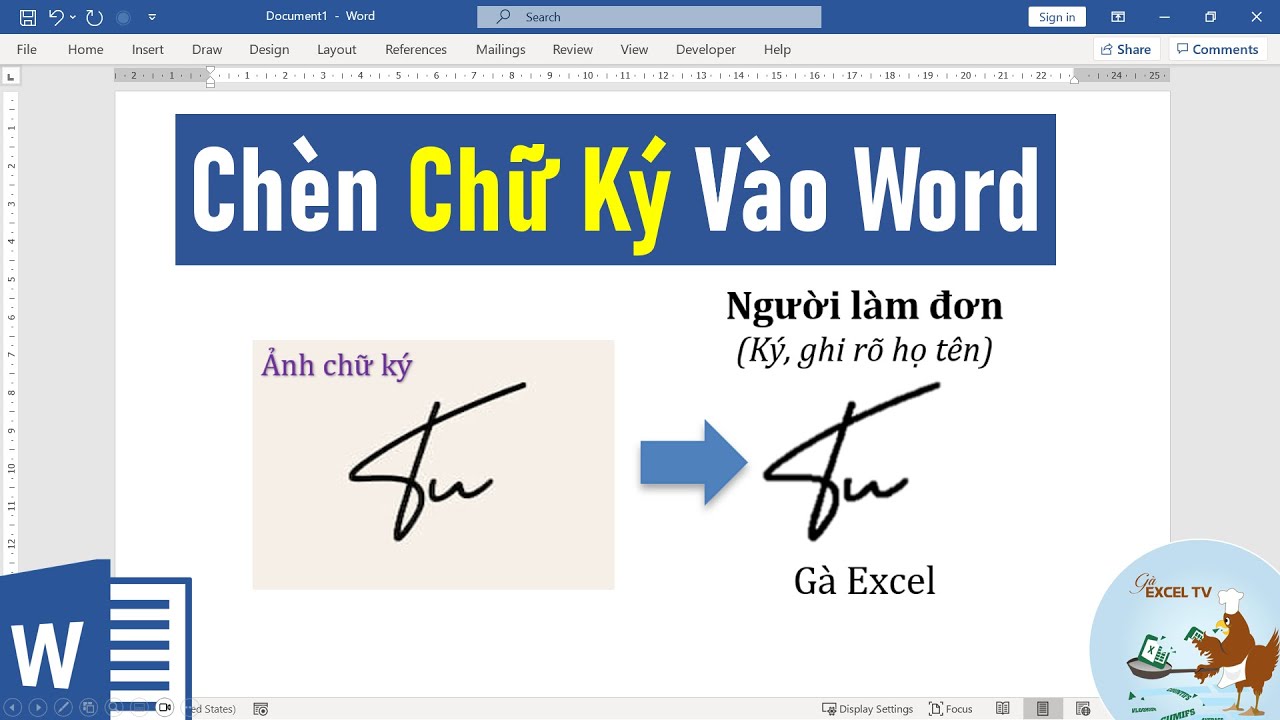Click the pen tool overlay icon
This screenshot has height=720, width=1280.
pyautogui.click(x=62, y=708)
